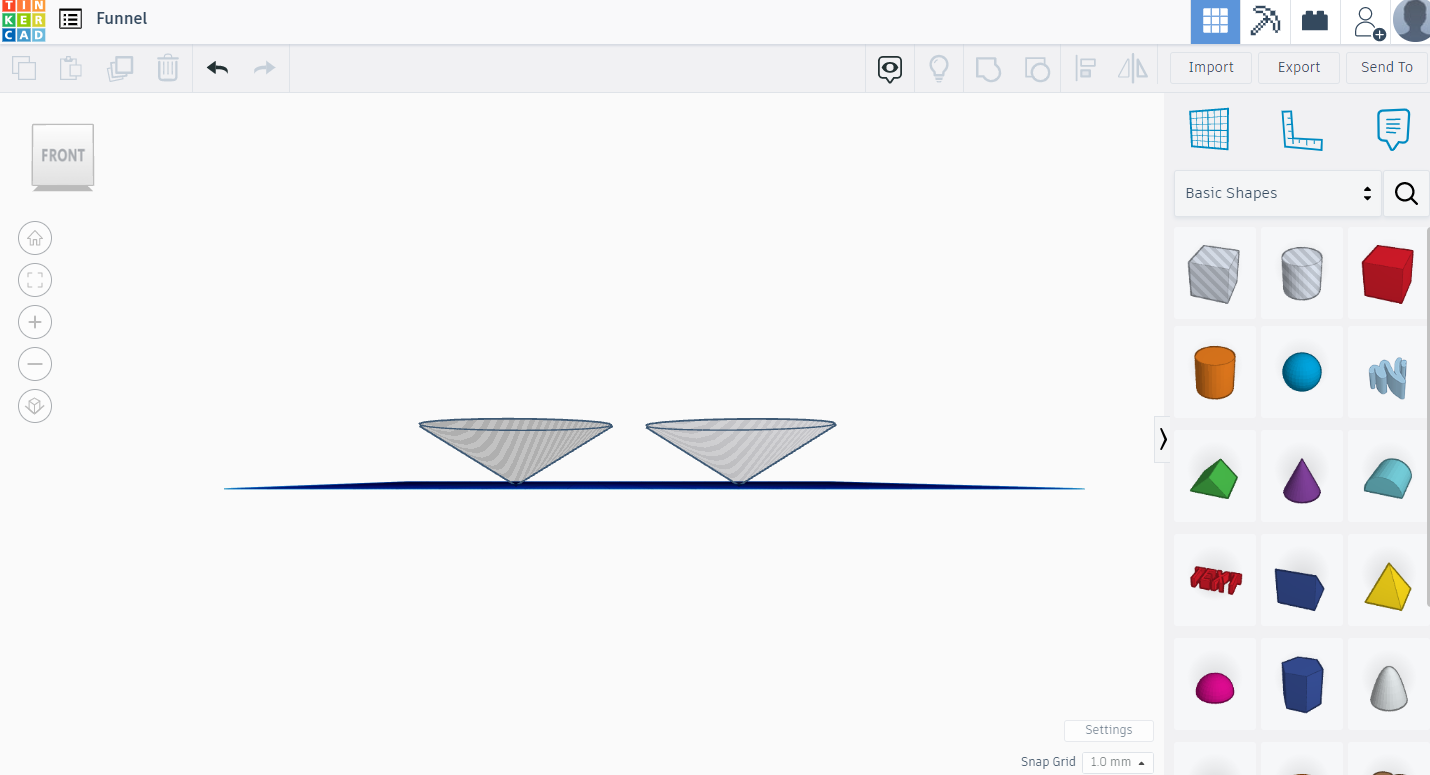Select the purple Cone shape thumbnail

point(1301,476)
